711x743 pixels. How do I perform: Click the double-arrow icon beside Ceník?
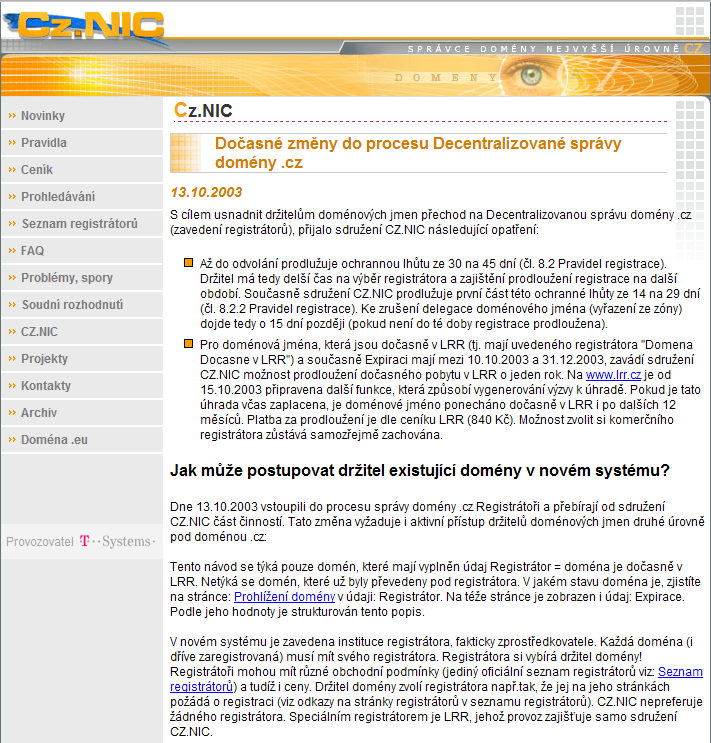(x=12, y=170)
